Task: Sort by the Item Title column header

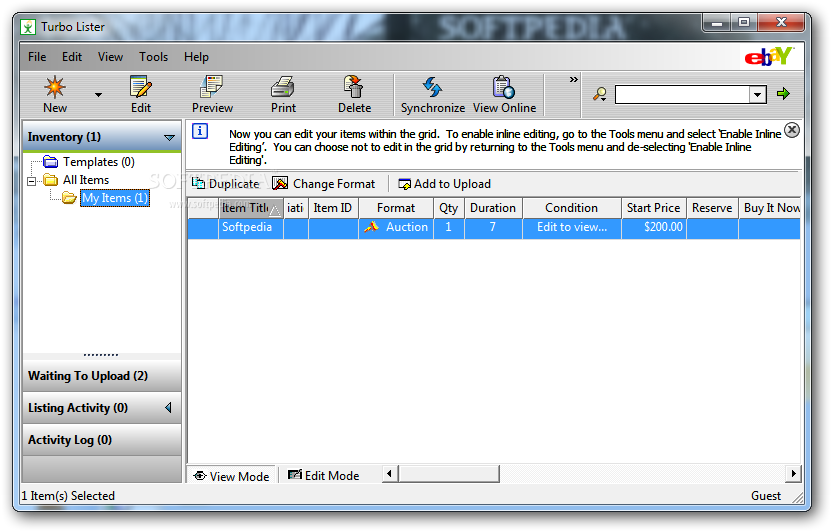Action: coord(251,208)
